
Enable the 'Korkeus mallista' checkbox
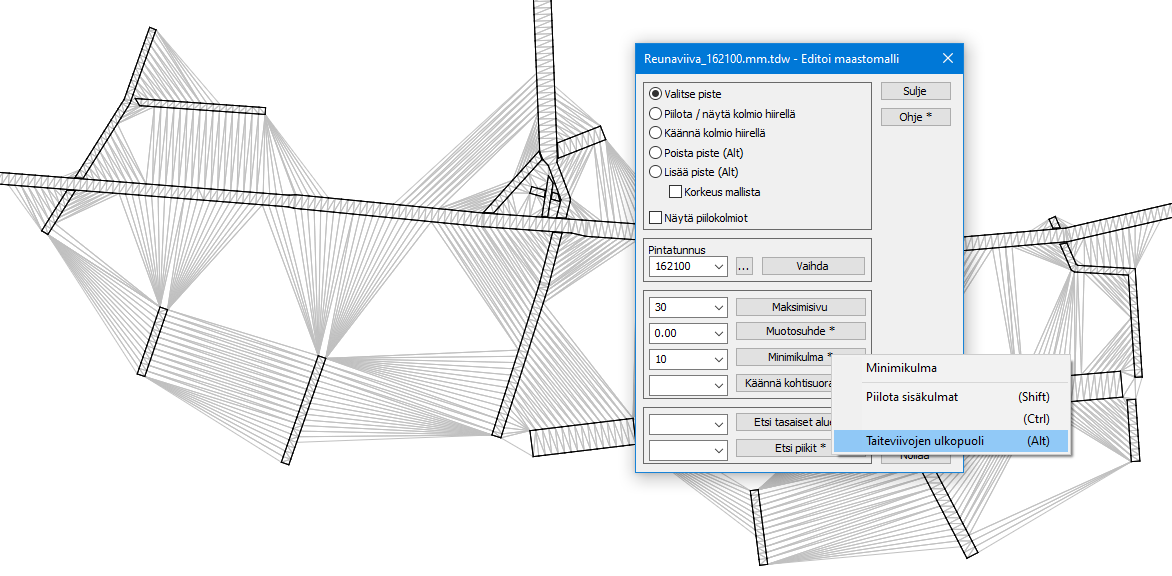click(676, 192)
